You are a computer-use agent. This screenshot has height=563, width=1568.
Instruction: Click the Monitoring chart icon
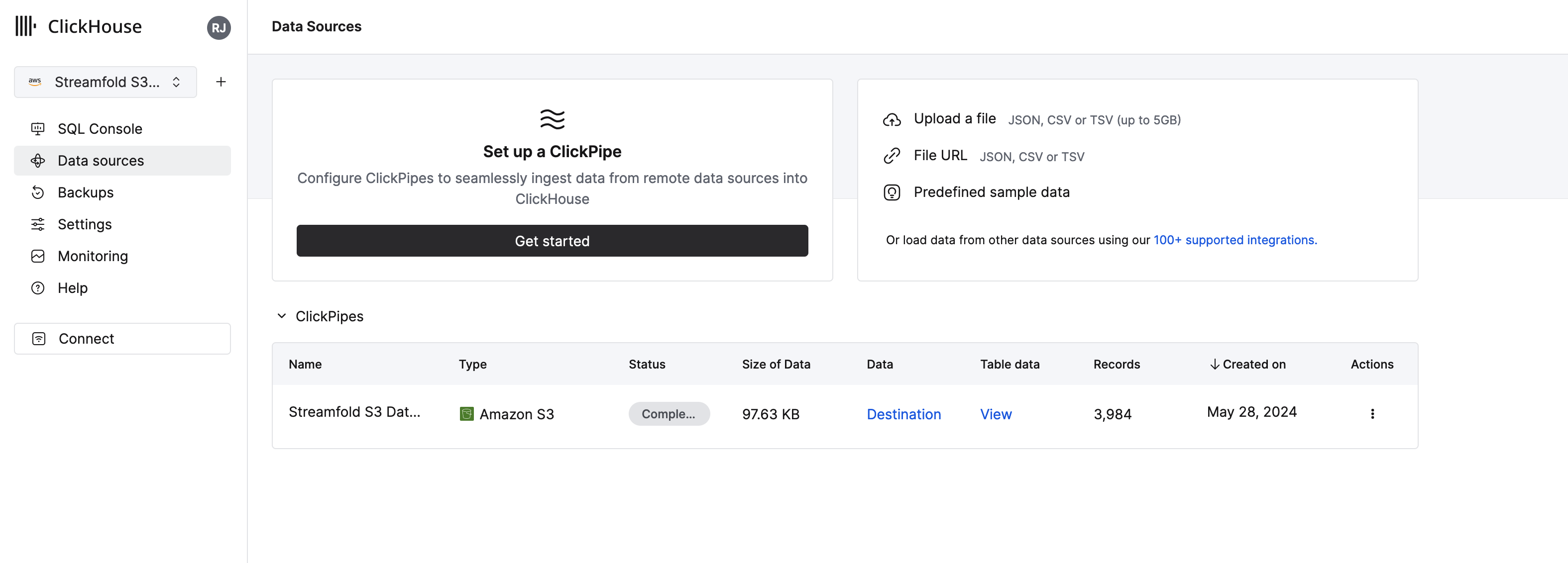tap(38, 256)
